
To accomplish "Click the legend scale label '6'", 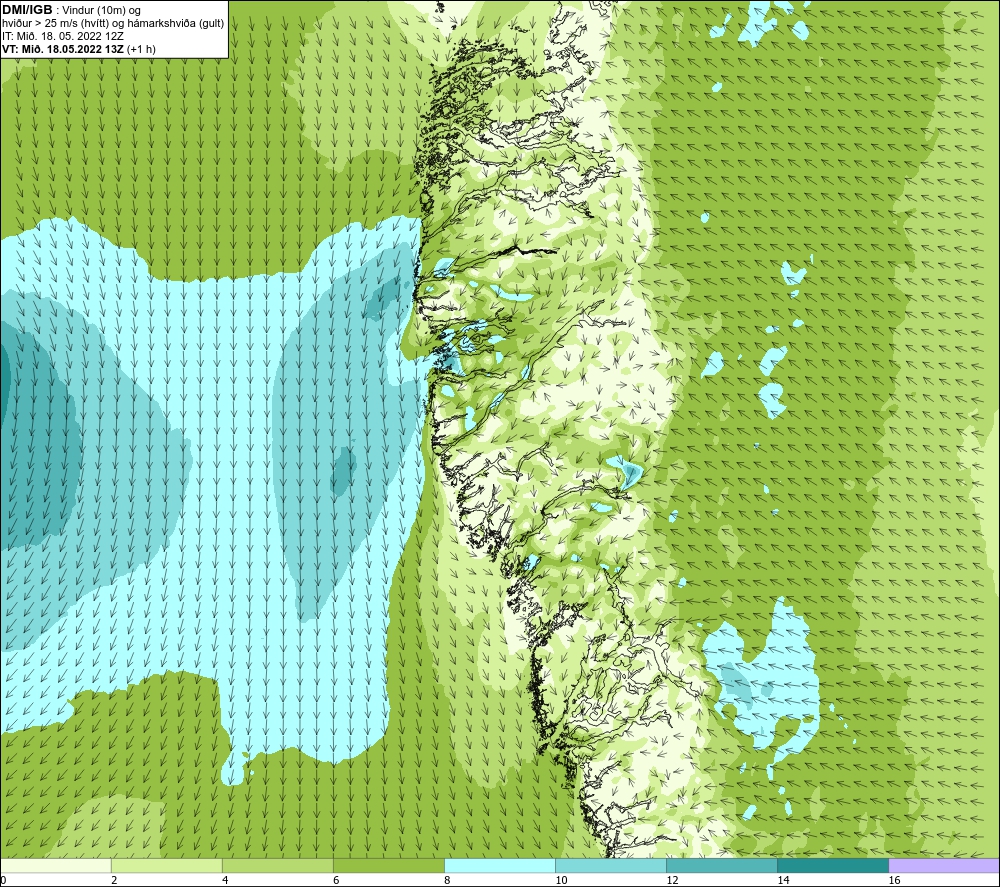I will [335, 880].
